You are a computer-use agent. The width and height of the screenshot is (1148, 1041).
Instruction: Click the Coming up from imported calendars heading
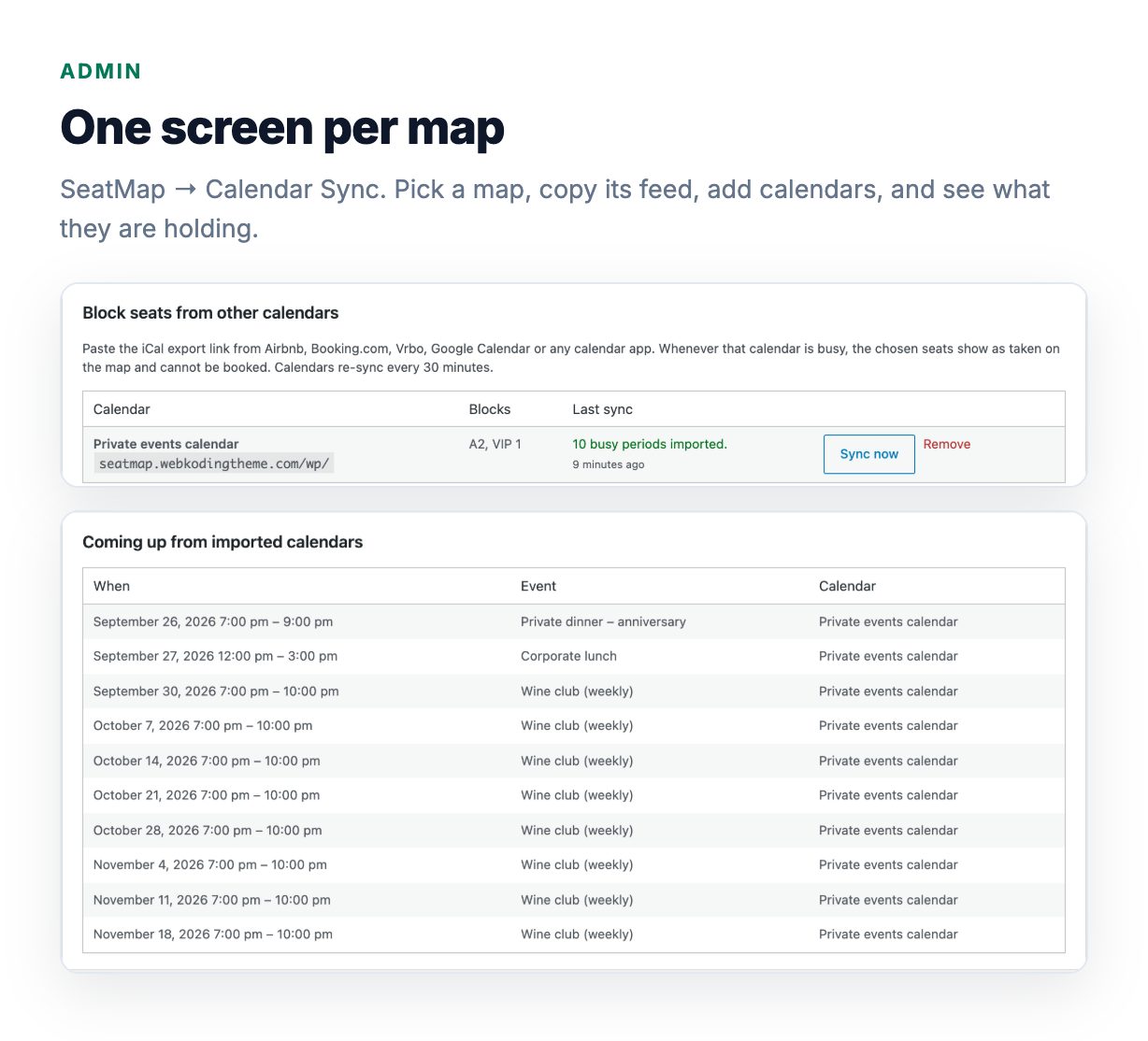pos(222,542)
